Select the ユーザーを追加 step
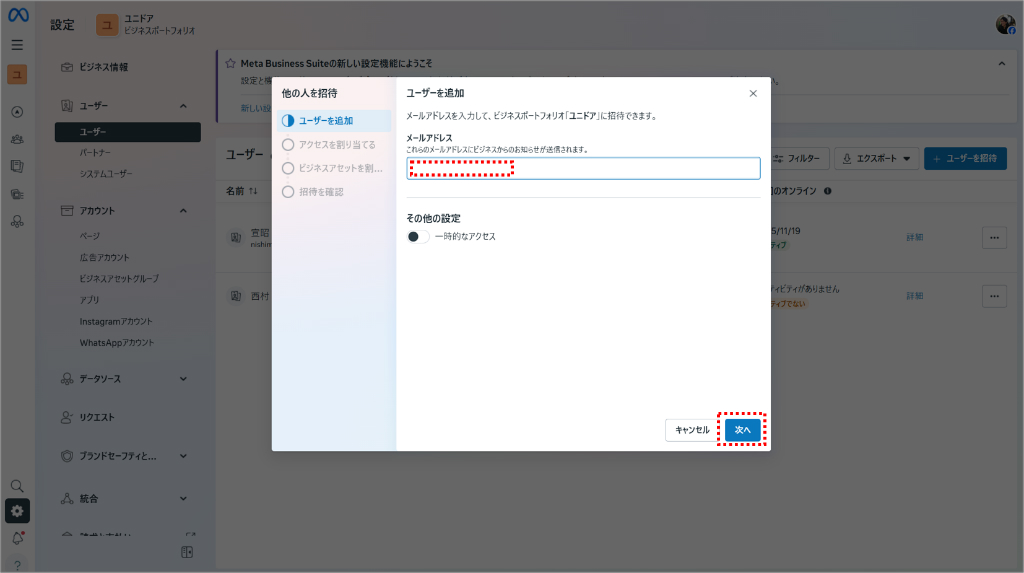Viewport: 1024px width, 573px height. (334, 121)
